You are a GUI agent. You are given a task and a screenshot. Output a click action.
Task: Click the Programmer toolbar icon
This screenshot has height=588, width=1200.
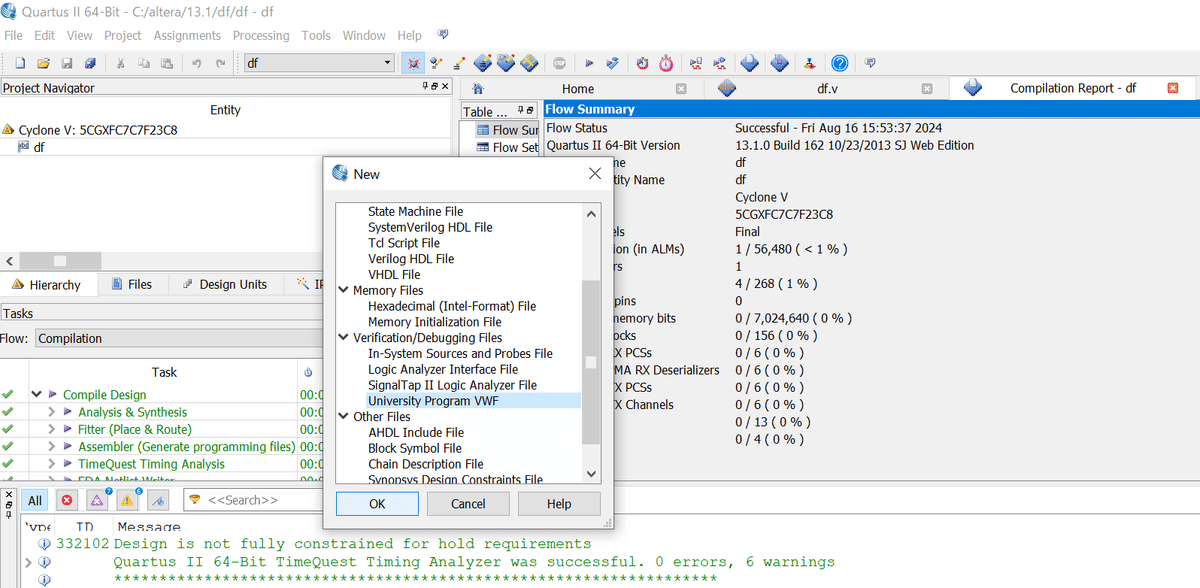(781, 63)
